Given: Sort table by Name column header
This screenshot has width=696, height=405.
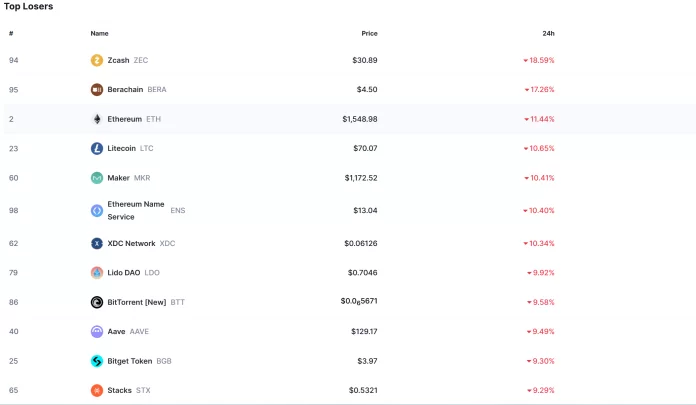Looking at the screenshot, I should point(99,33).
